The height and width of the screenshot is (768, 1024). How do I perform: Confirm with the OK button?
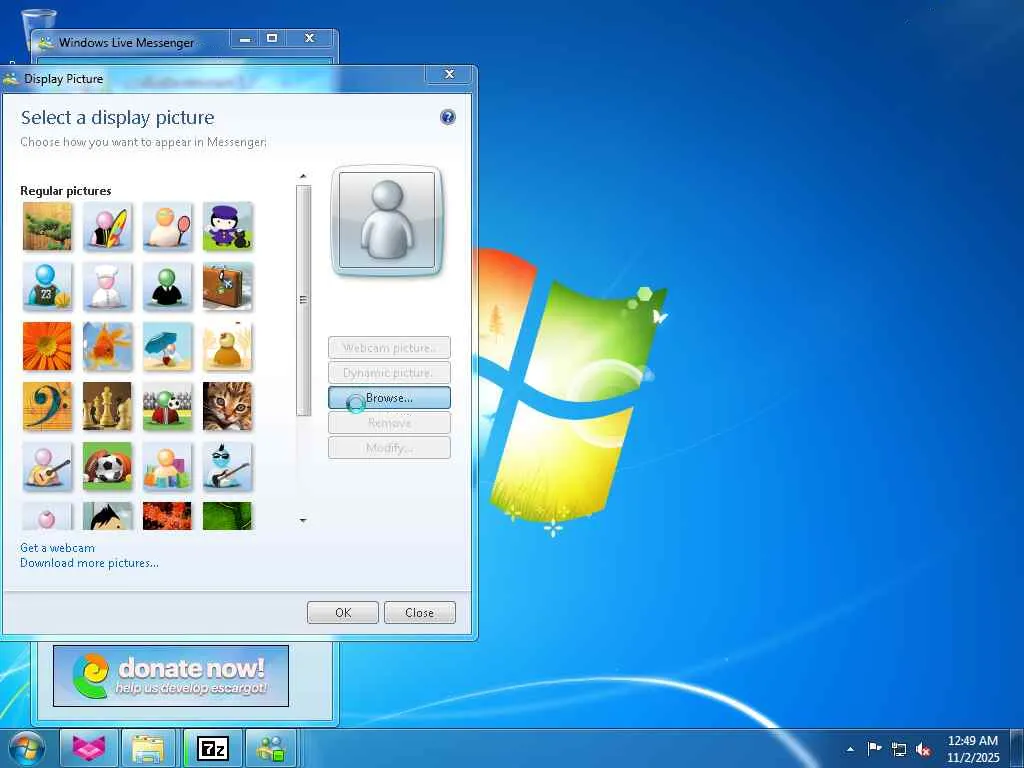coord(343,613)
